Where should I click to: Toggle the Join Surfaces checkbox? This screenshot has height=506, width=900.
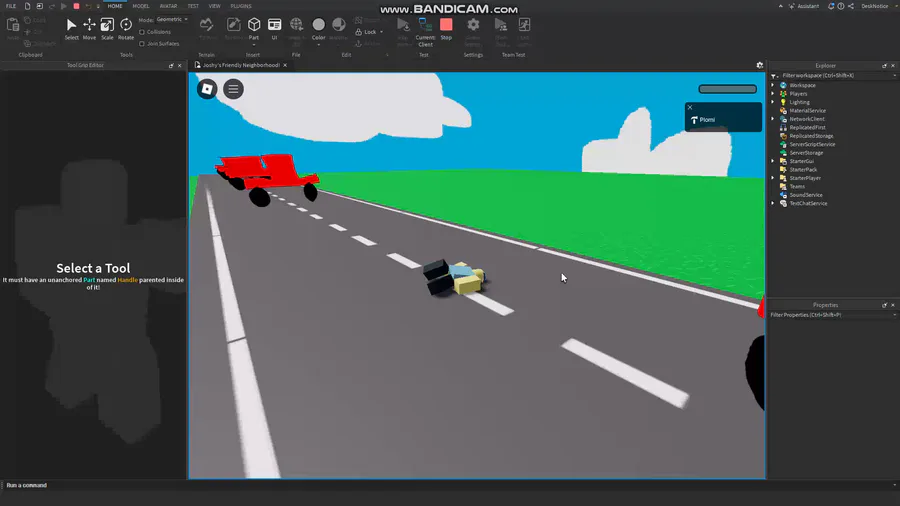[x=142, y=44]
